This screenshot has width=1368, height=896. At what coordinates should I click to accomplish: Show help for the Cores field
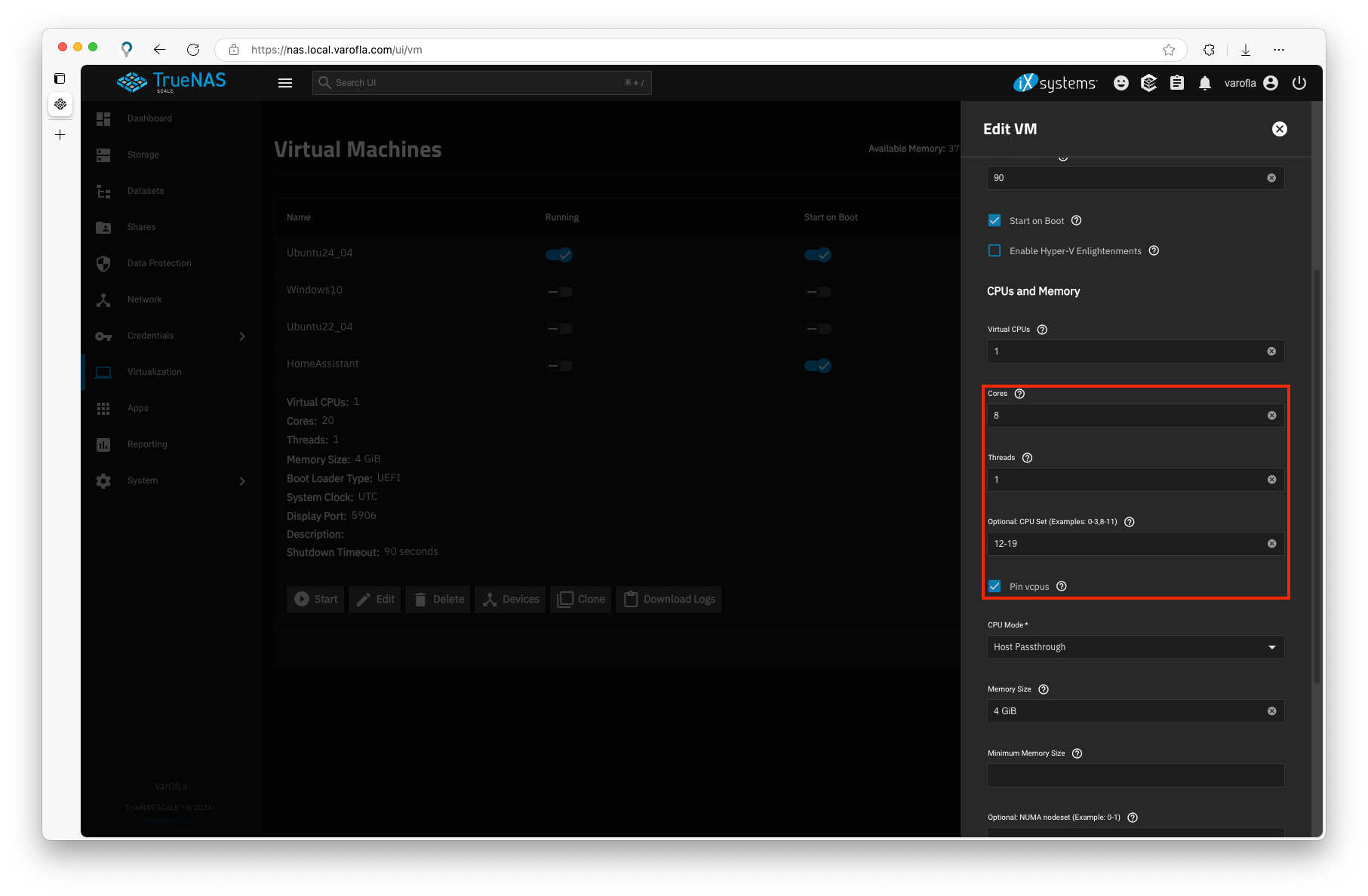click(1019, 394)
